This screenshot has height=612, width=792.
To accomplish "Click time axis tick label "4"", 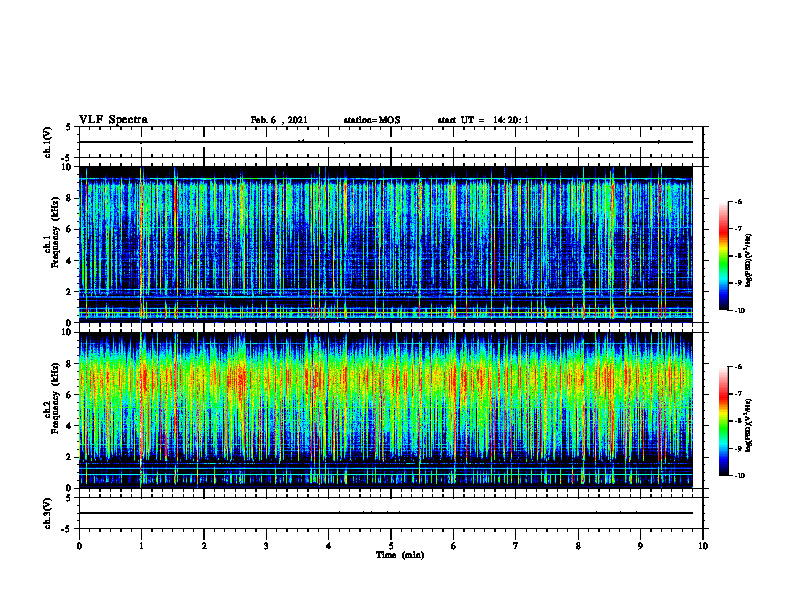I will tap(329, 546).
